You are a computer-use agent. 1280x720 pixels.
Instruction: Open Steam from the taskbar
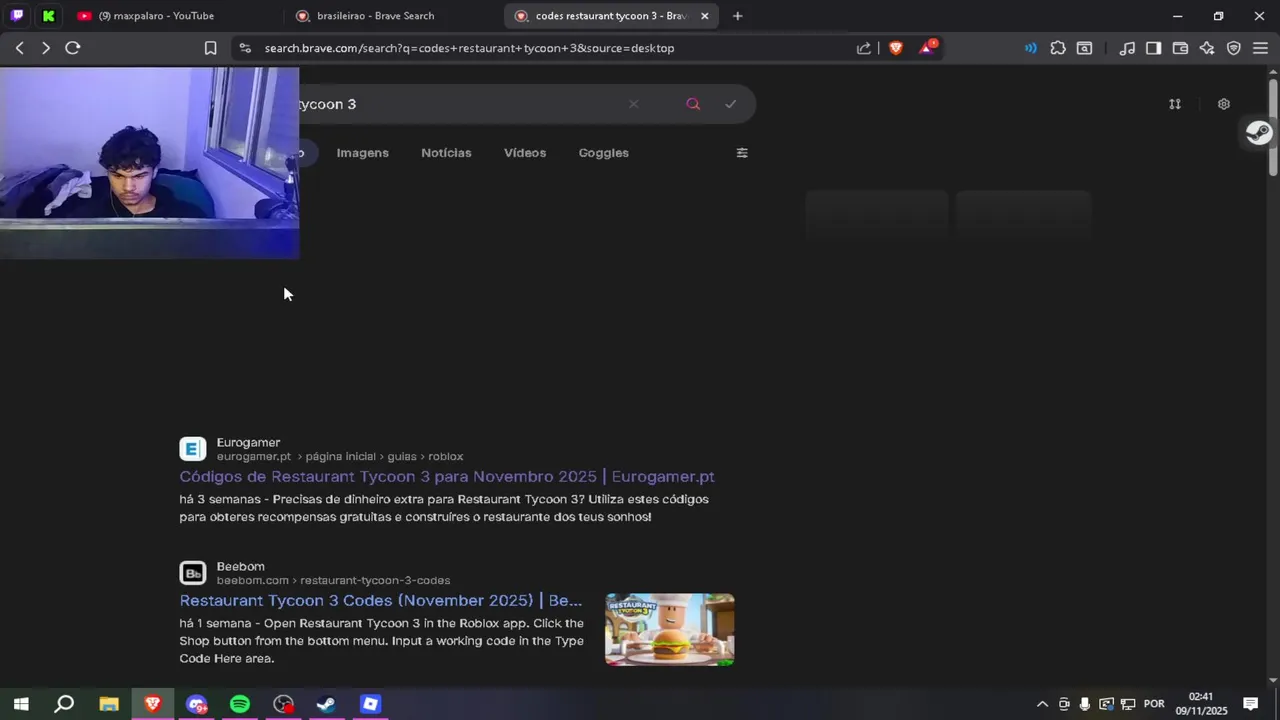click(x=326, y=704)
